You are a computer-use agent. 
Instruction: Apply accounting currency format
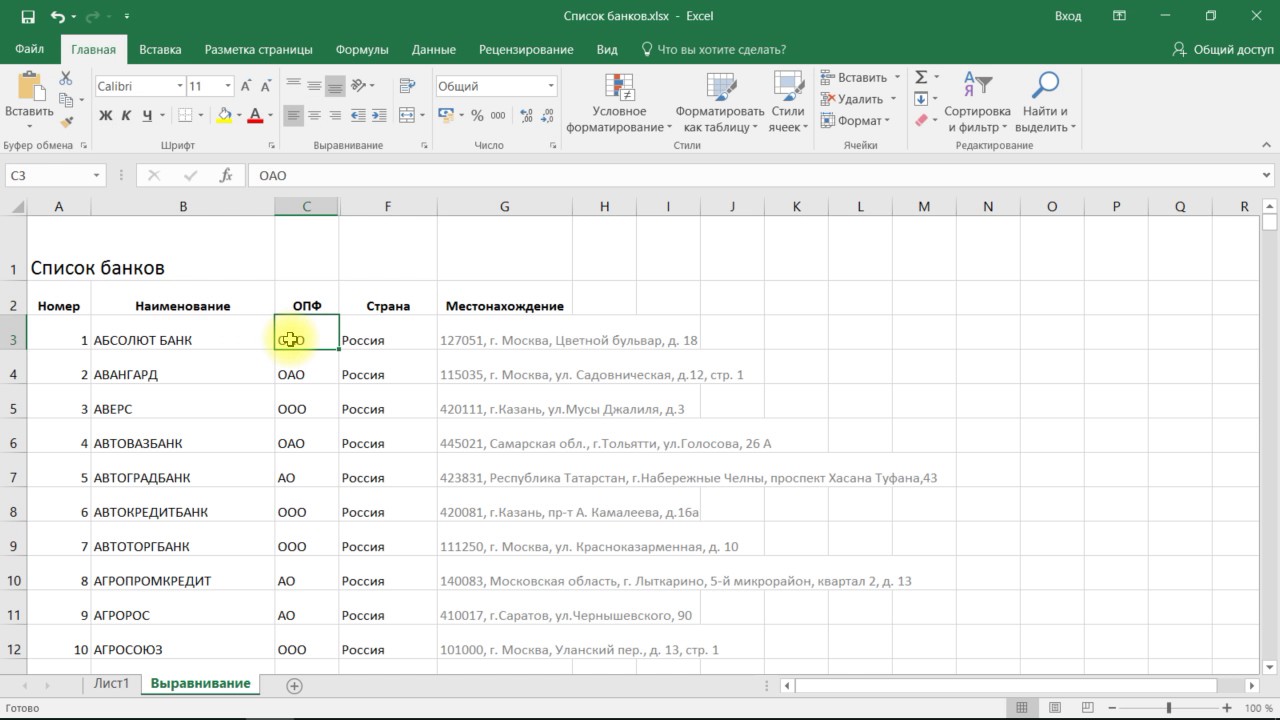pos(446,116)
